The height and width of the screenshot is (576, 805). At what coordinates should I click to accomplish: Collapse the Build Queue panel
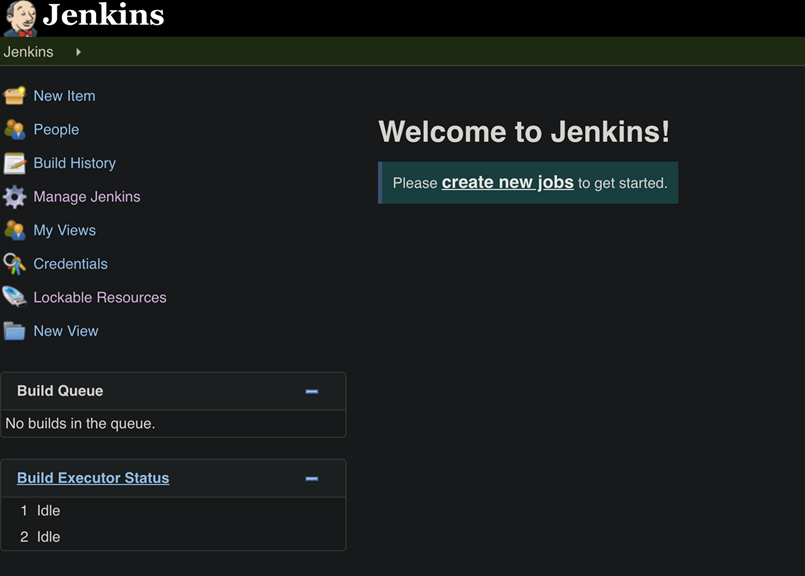click(x=312, y=391)
